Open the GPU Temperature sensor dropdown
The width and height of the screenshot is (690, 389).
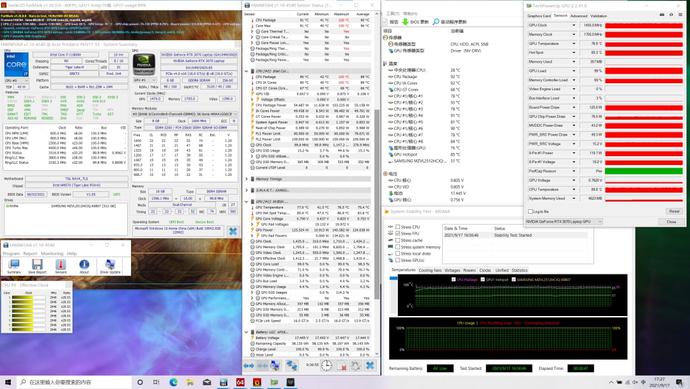573,44
